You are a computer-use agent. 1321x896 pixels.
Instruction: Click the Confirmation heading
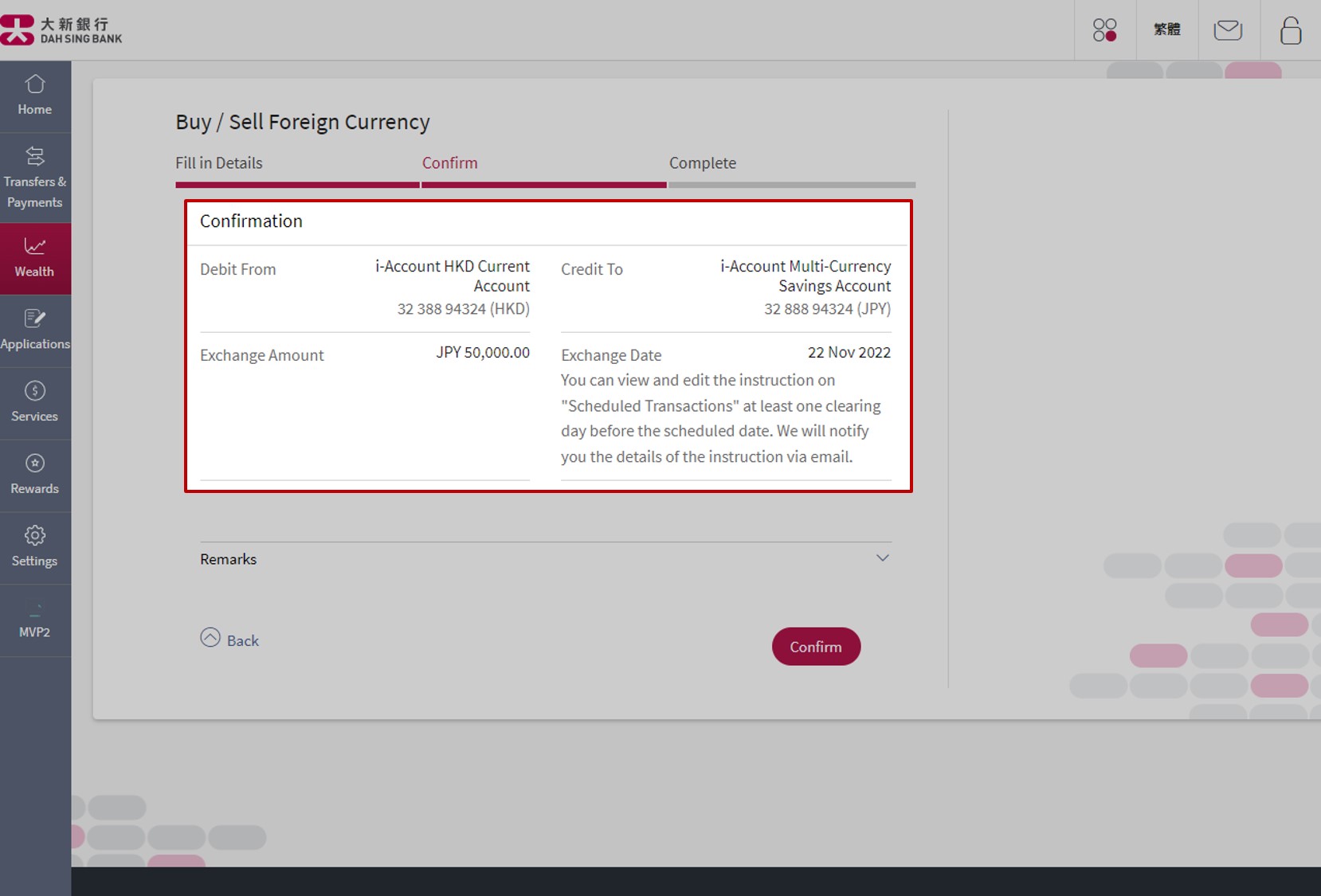click(251, 221)
